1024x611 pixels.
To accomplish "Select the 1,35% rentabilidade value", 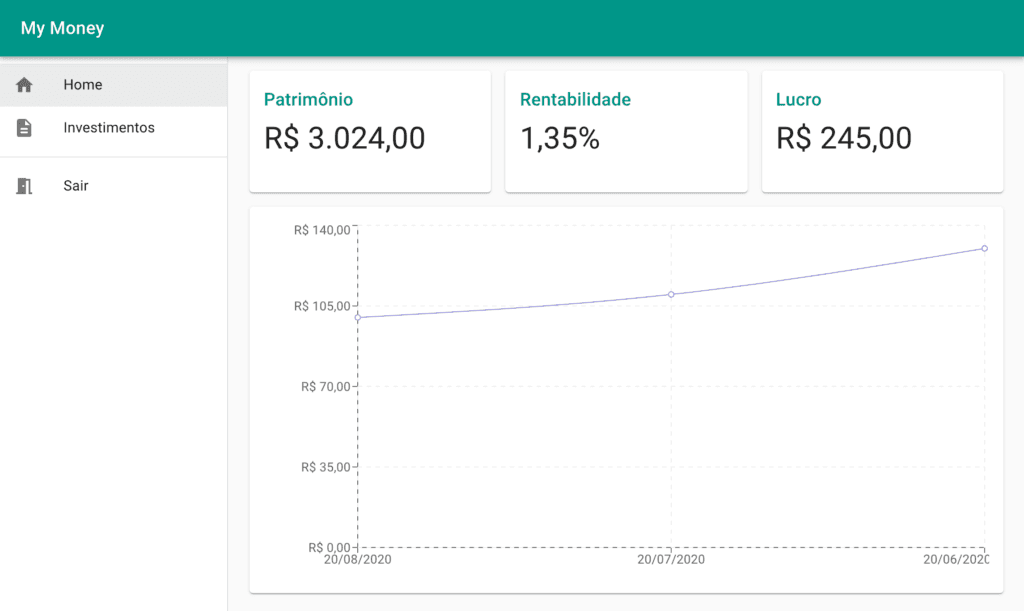I will coord(560,138).
